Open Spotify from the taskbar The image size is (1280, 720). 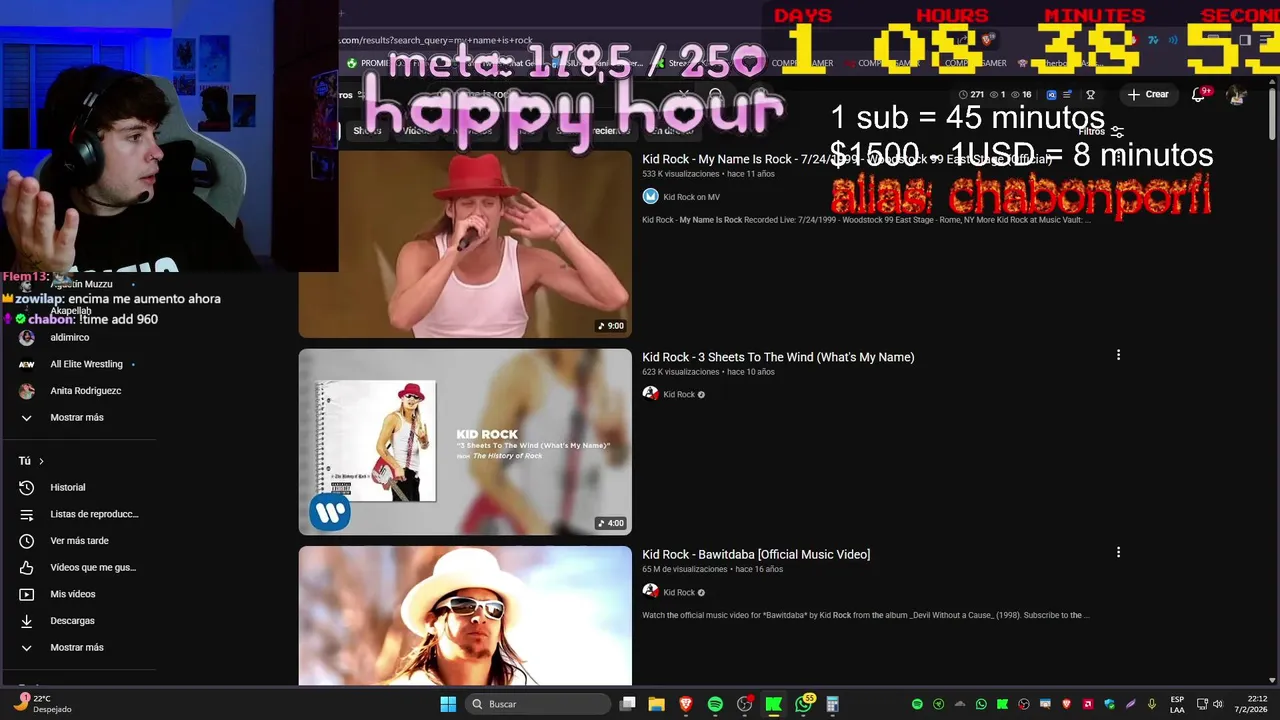click(x=715, y=704)
